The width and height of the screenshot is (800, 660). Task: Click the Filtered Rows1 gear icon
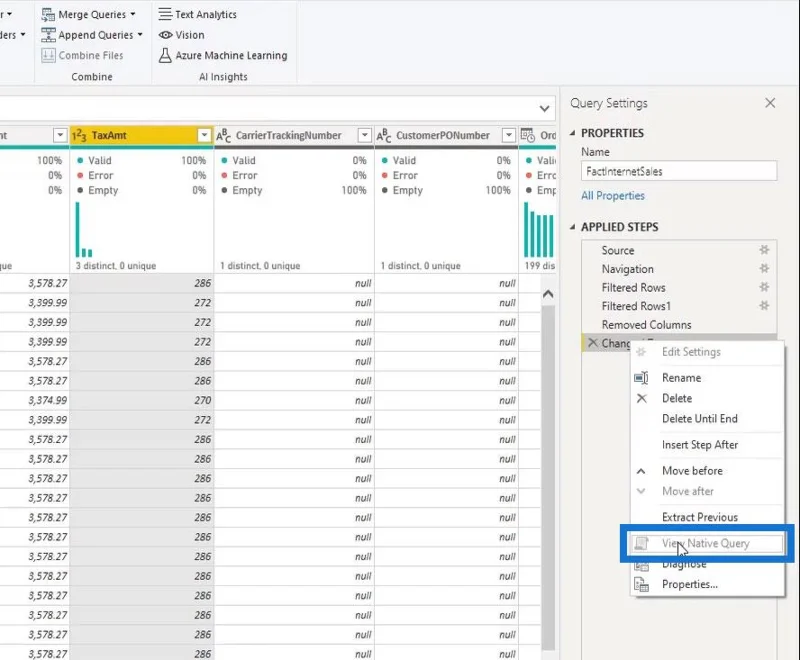(x=764, y=306)
